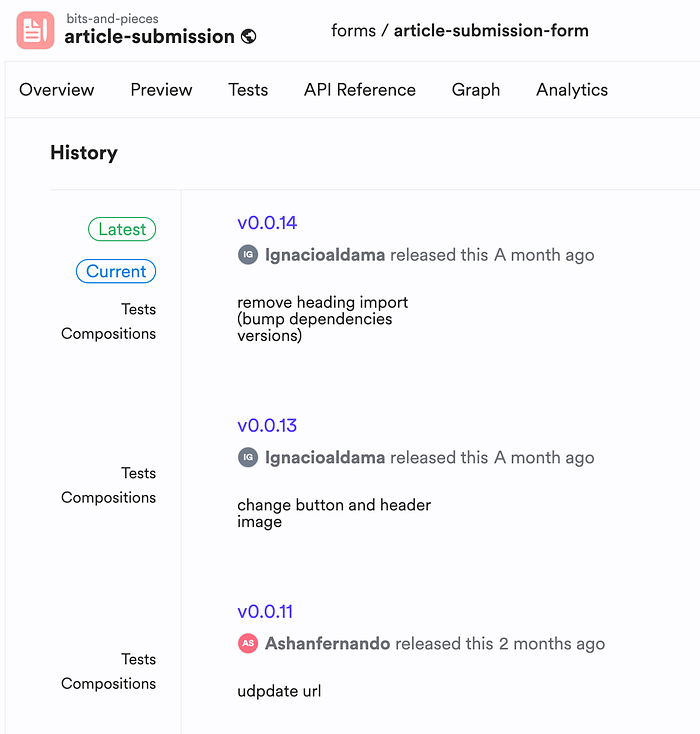Click the AS avatar for Ashanfernando
The width and height of the screenshot is (700, 734).
click(248, 644)
